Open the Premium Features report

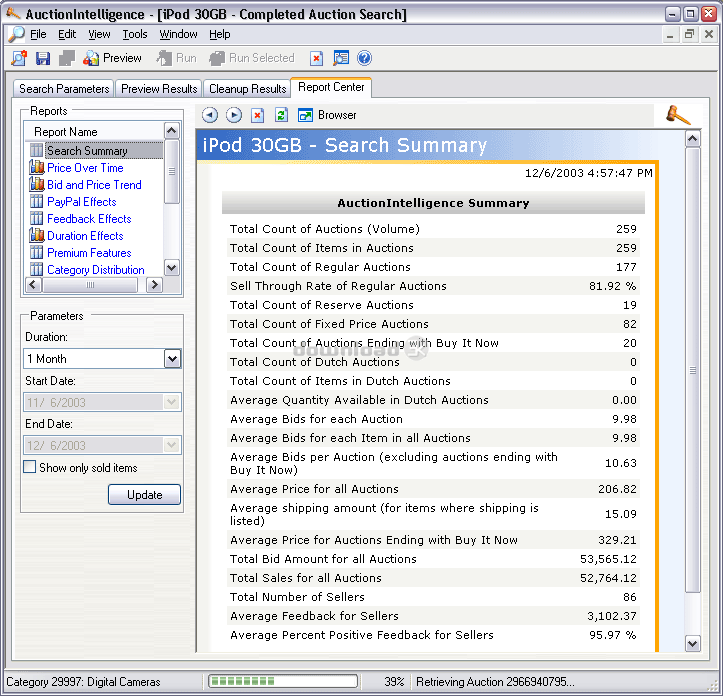point(89,253)
